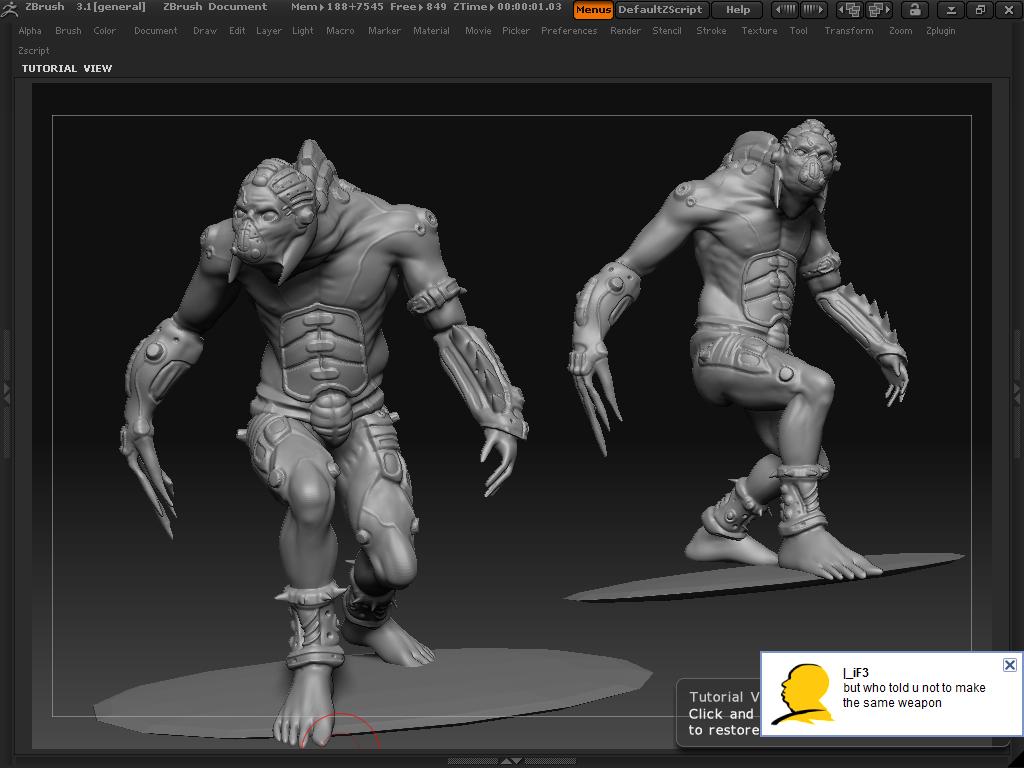Click the ZTime 00:00:01.03 readout
Image resolution: width=1024 pixels, height=768 pixels.
coord(507,7)
